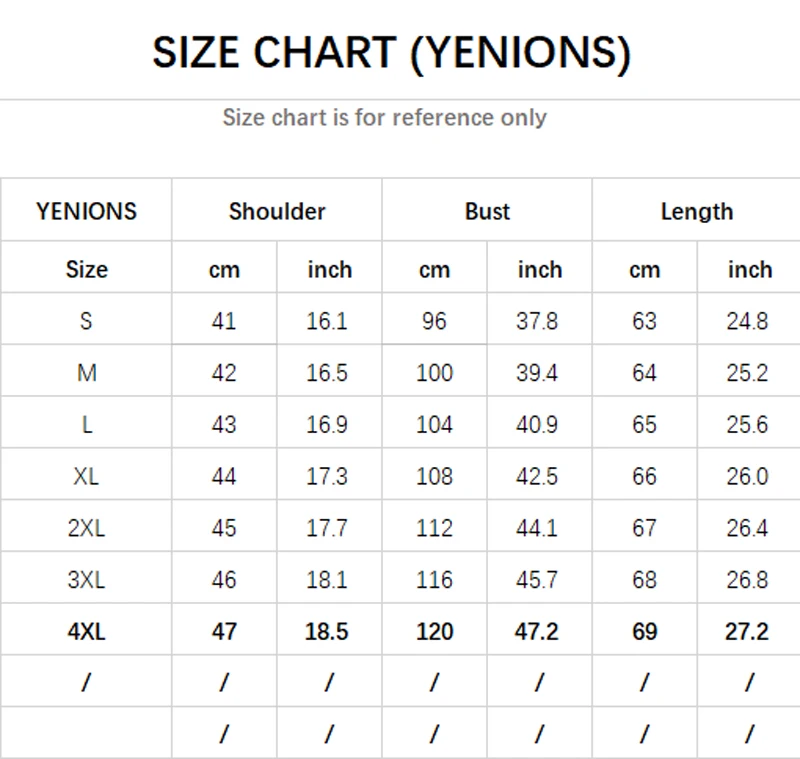Select the bold 4XL size label
Viewport: 800px width, 759px height.
coord(86,631)
